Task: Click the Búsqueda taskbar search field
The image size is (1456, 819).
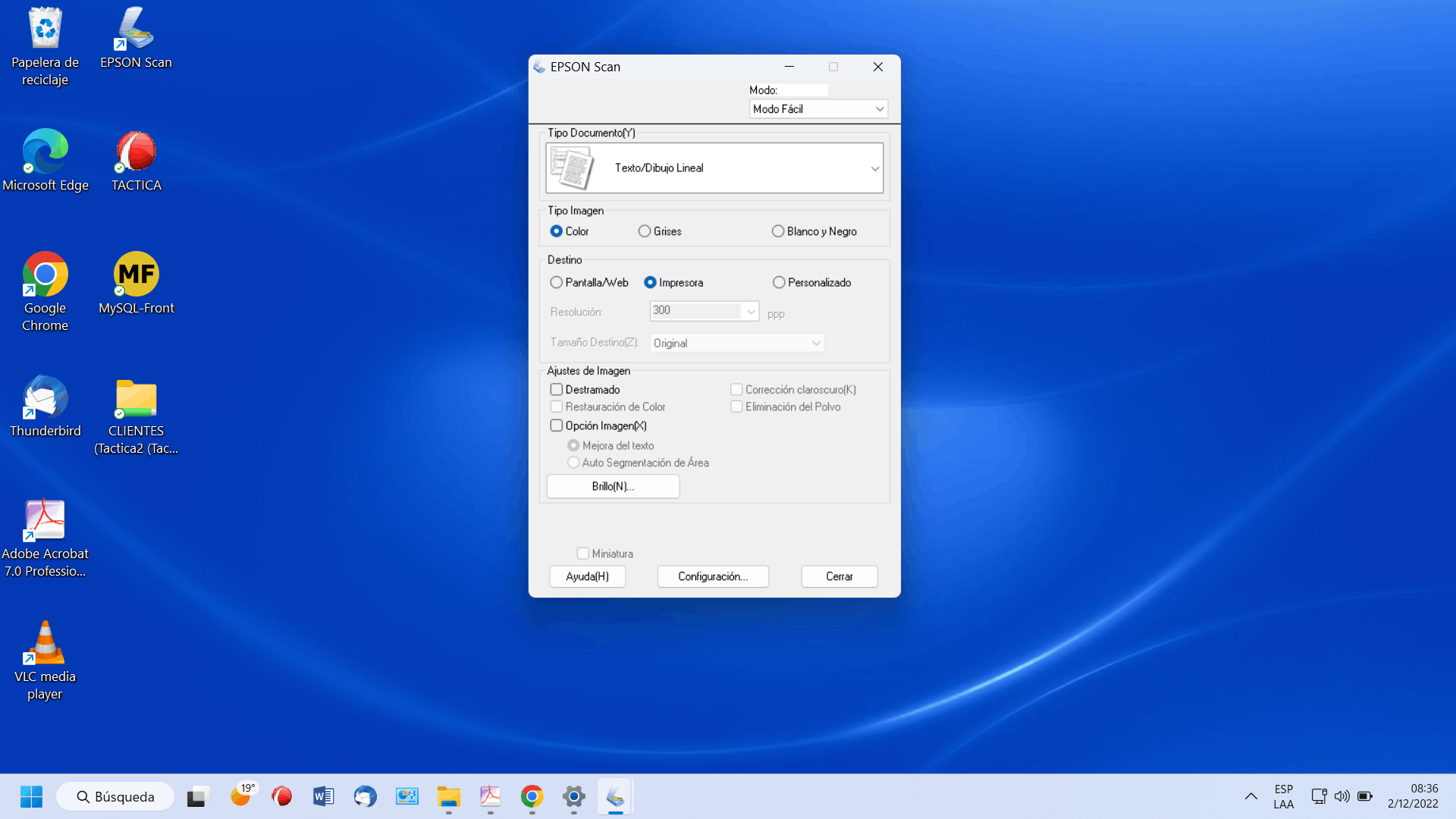Action: tap(115, 796)
